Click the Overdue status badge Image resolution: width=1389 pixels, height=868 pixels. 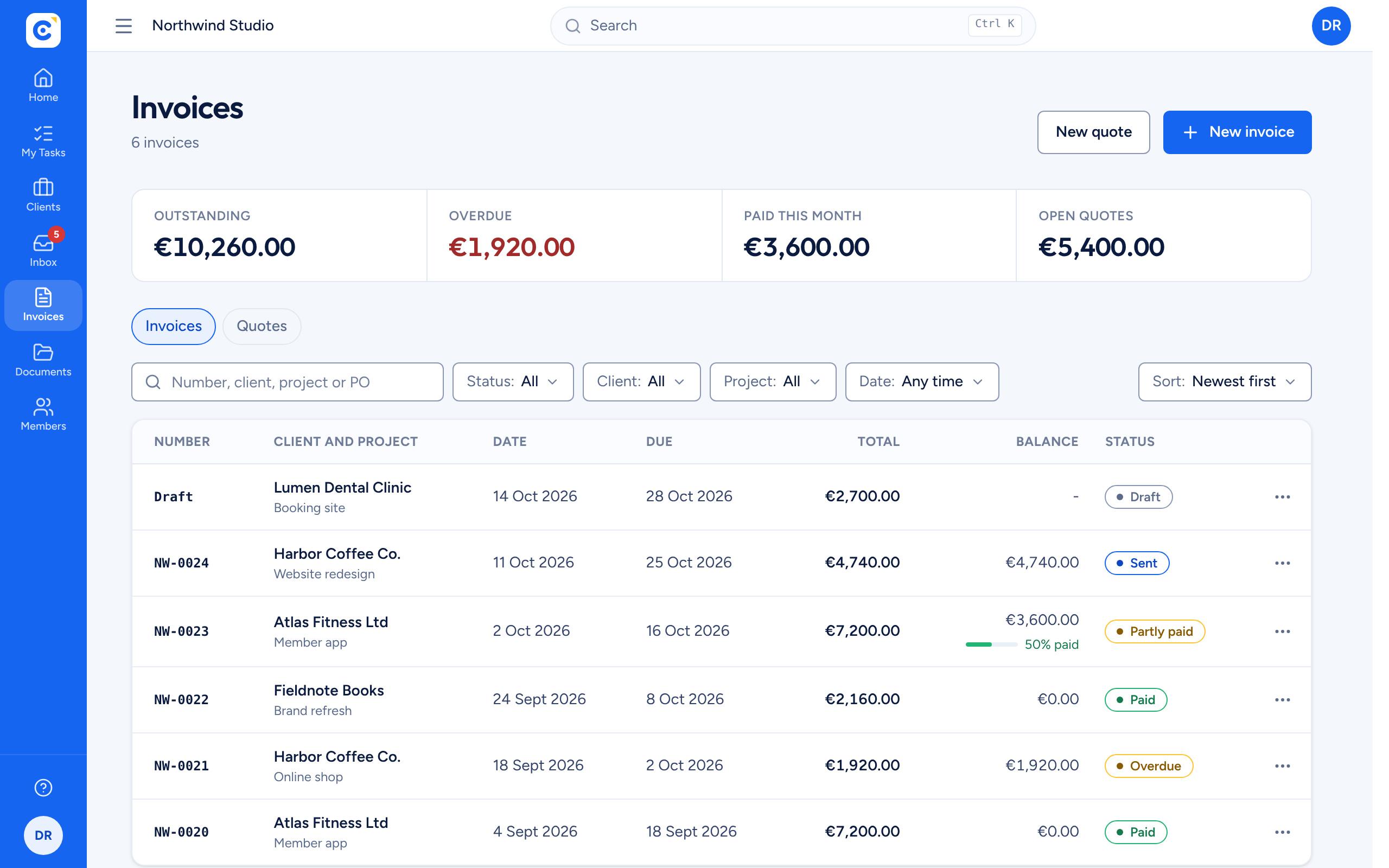(1149, 766)
